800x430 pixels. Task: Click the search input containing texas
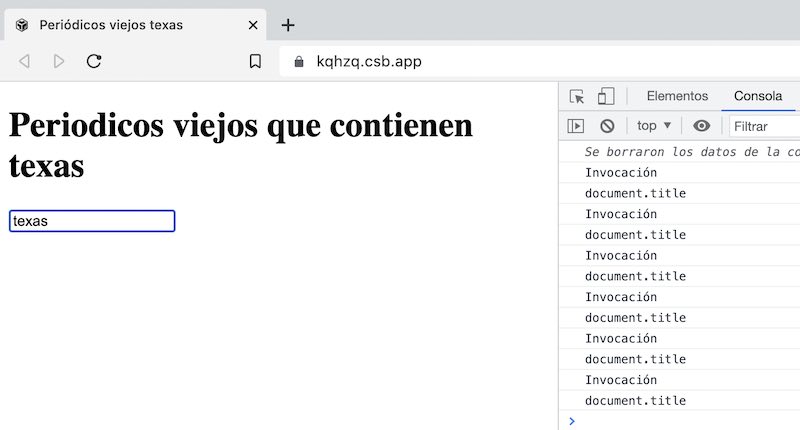tap(92, 221)
